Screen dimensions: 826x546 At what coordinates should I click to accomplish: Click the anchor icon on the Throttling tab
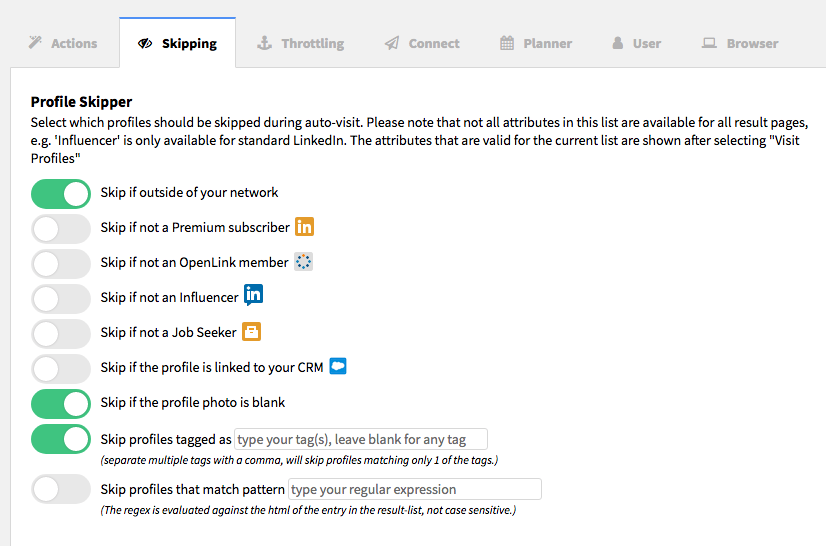[264, 43]
